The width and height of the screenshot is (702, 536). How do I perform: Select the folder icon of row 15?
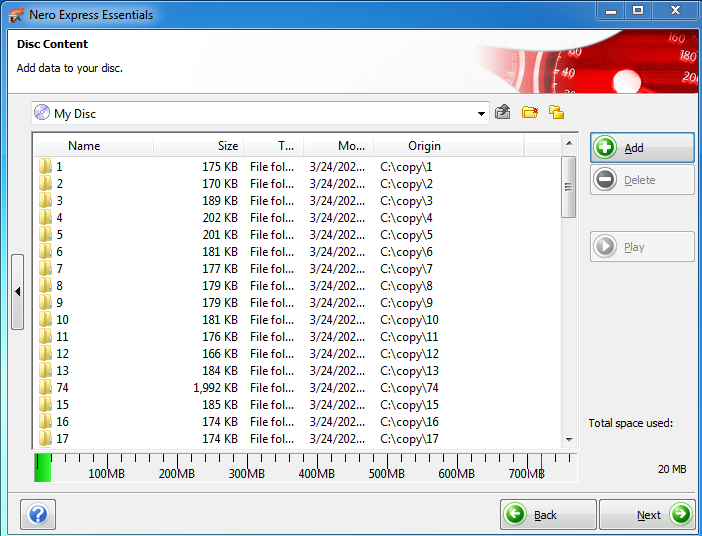(x=45, y=405)
